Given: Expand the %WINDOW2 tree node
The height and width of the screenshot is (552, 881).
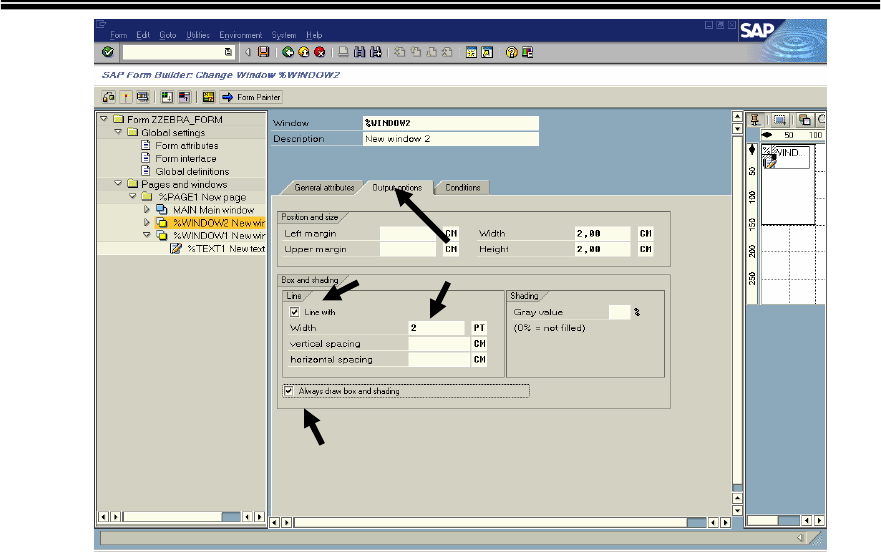Looking at the screenshot, I should 147,223.
